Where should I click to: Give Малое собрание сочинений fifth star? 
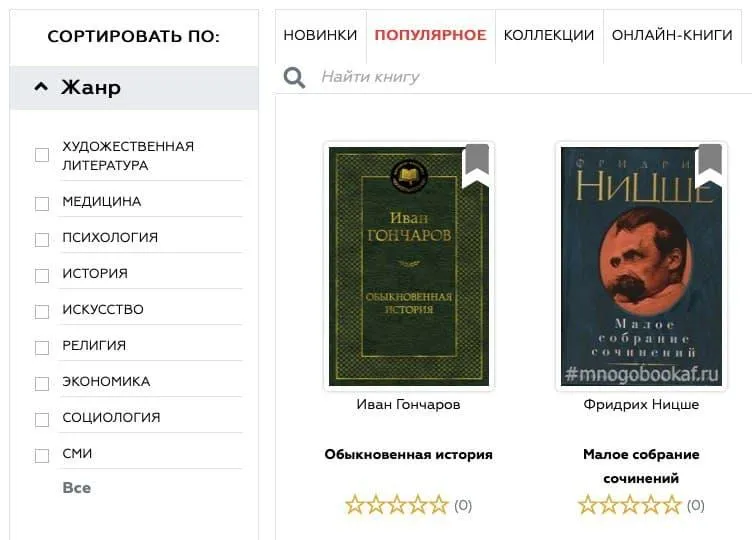(671, 505)
